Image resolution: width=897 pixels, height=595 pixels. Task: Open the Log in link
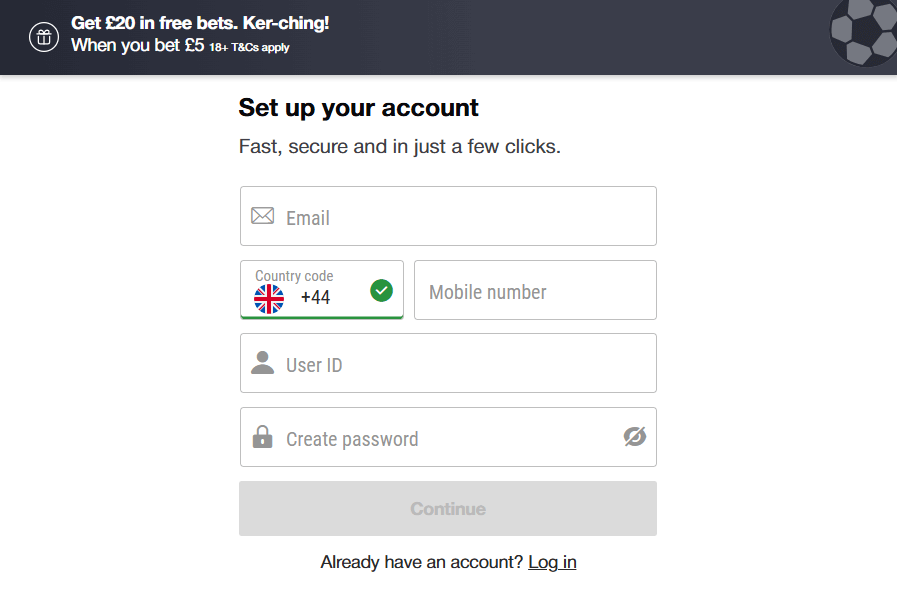(x=552, y=562)
